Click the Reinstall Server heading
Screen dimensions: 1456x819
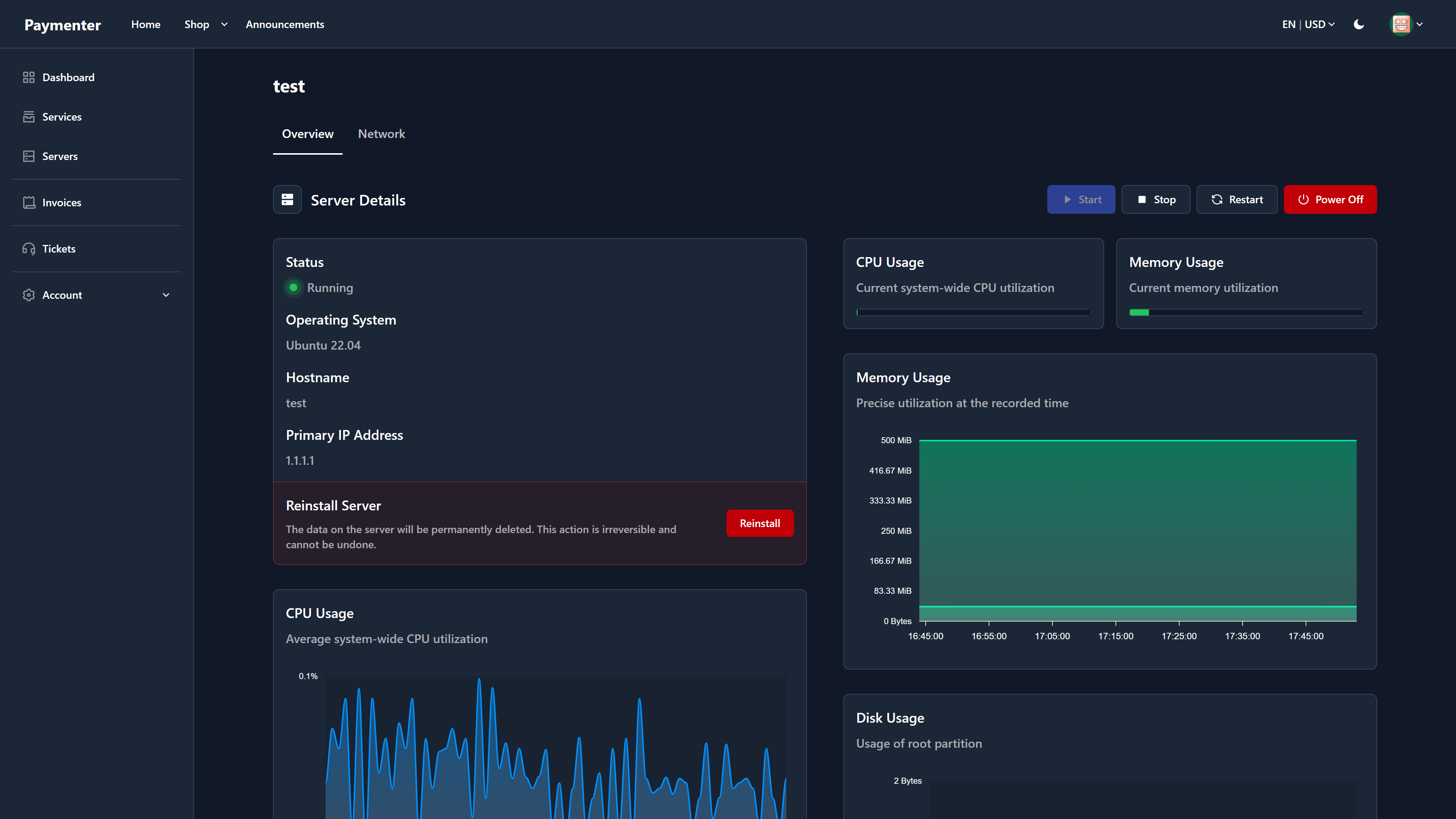[x=334, y=505]
